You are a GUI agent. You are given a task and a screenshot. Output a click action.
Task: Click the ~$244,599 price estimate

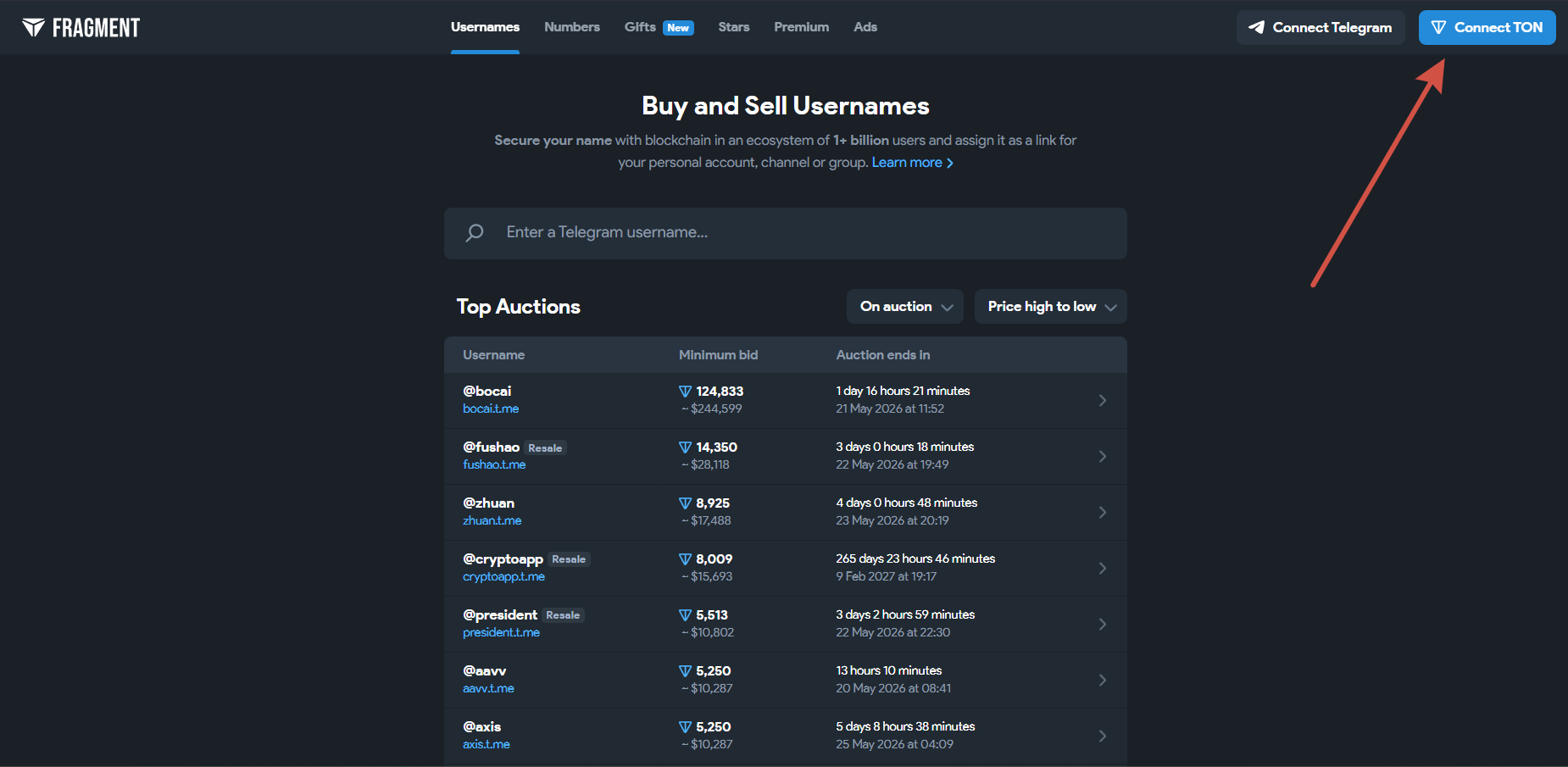point(712,409)
